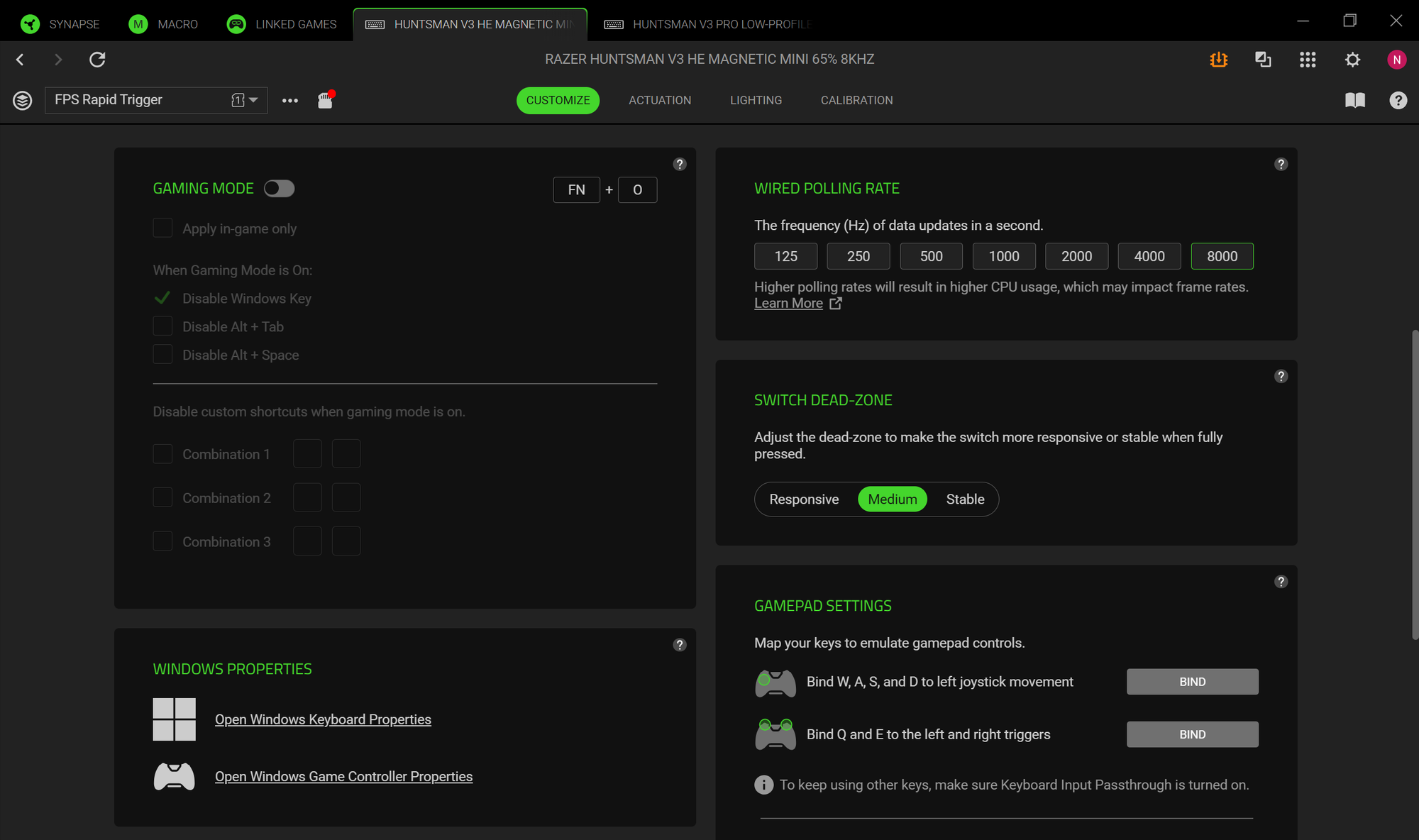
Task: Set polling rate to 2000
Action: (1076, 256)
